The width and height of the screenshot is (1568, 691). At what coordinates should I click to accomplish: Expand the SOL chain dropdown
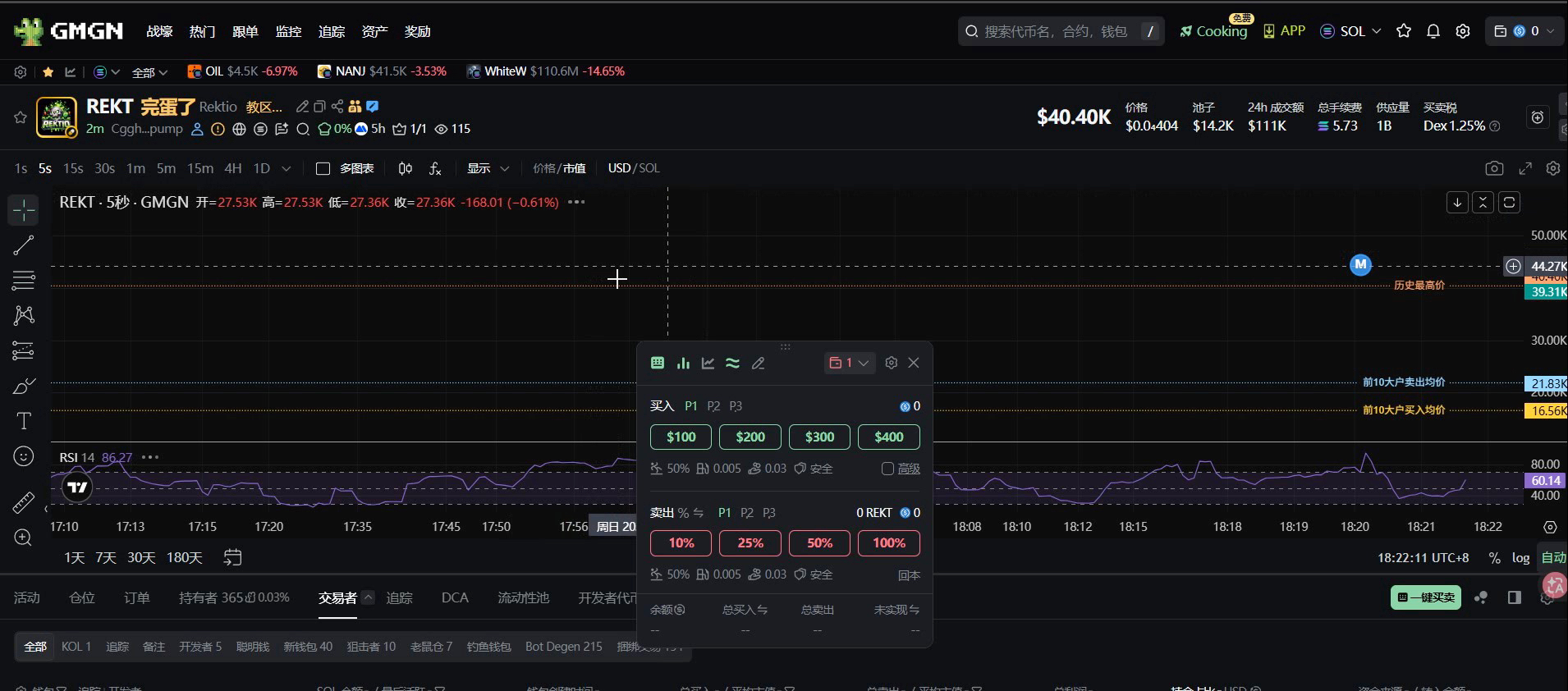1350,31
